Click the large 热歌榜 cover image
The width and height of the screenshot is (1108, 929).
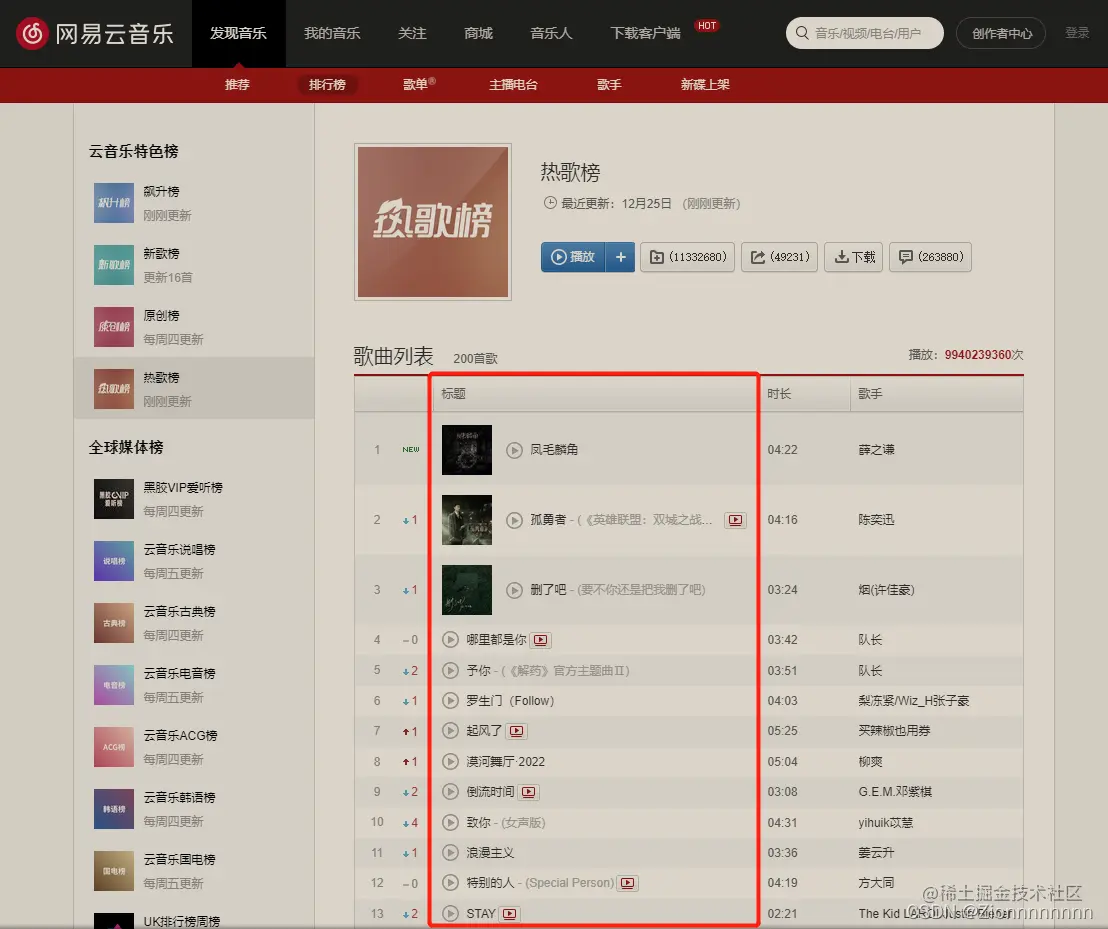point(433,222)
